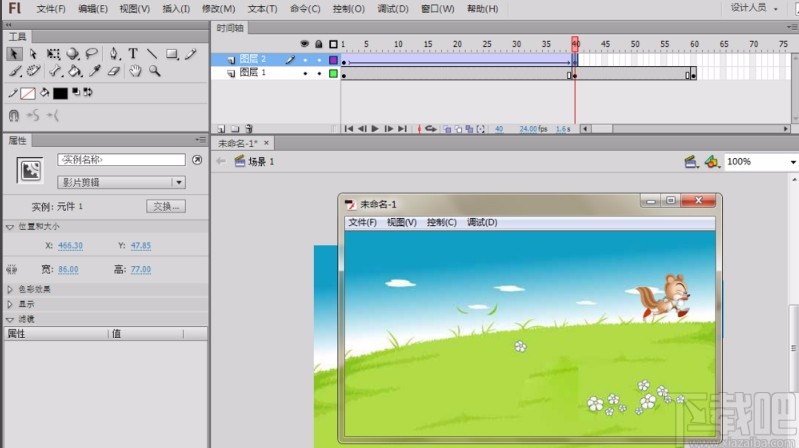Pick the Lasso tool
The image size is (799, 448).
[x=92, y=54]
